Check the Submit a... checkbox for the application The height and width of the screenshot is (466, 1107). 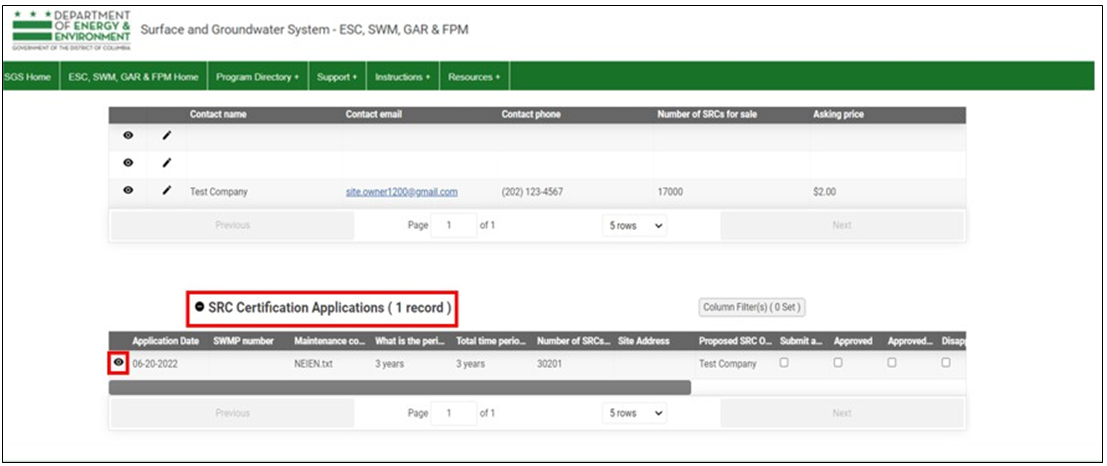pos(784,363)
